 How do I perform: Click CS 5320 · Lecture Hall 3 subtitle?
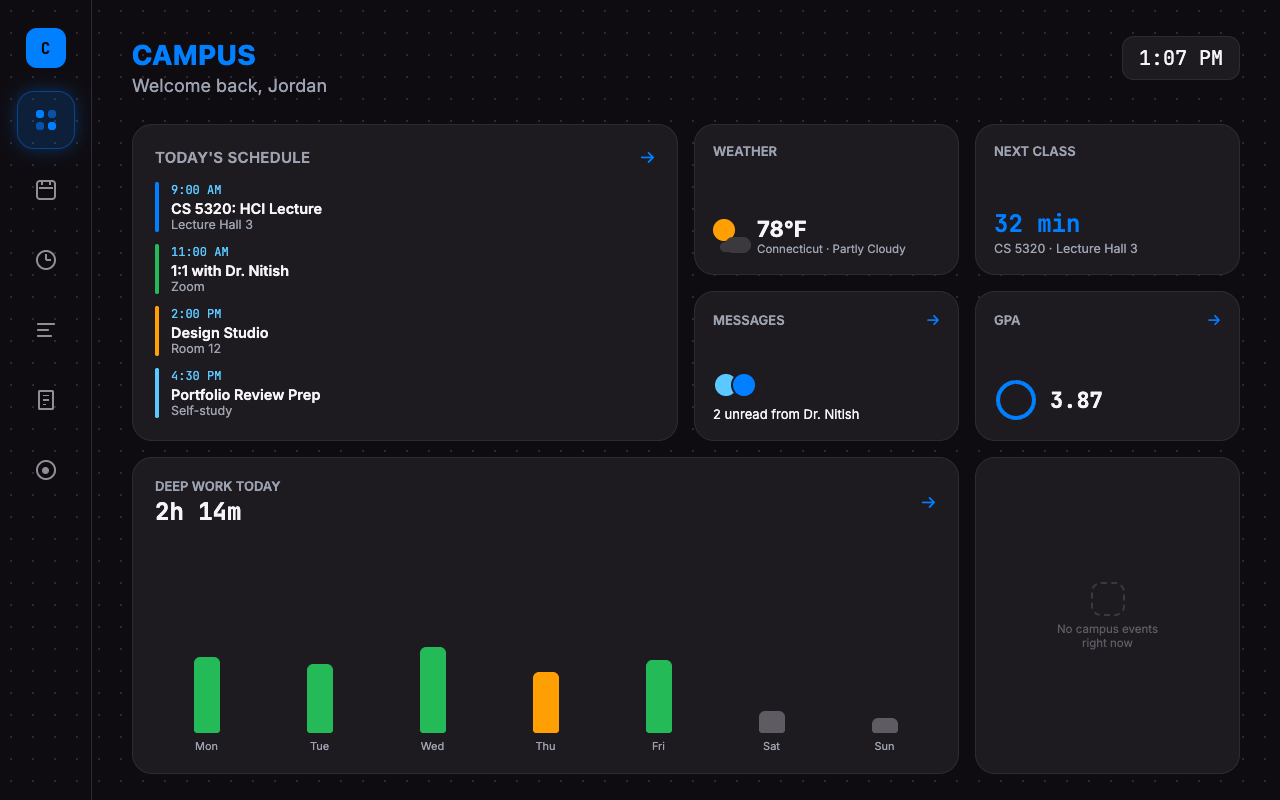(1066, 249)
